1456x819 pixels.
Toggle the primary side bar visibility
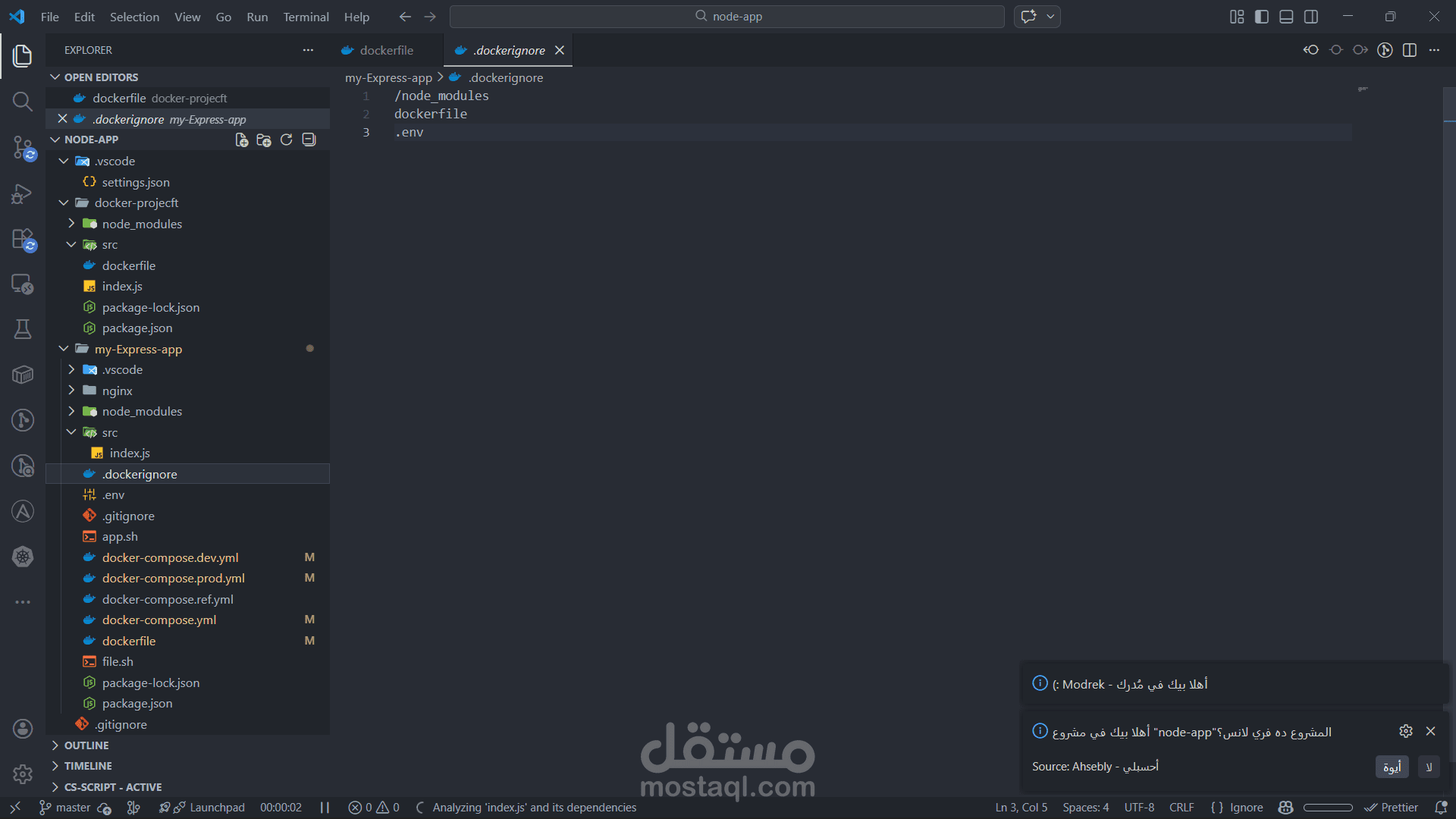[x=1262, y=17]
